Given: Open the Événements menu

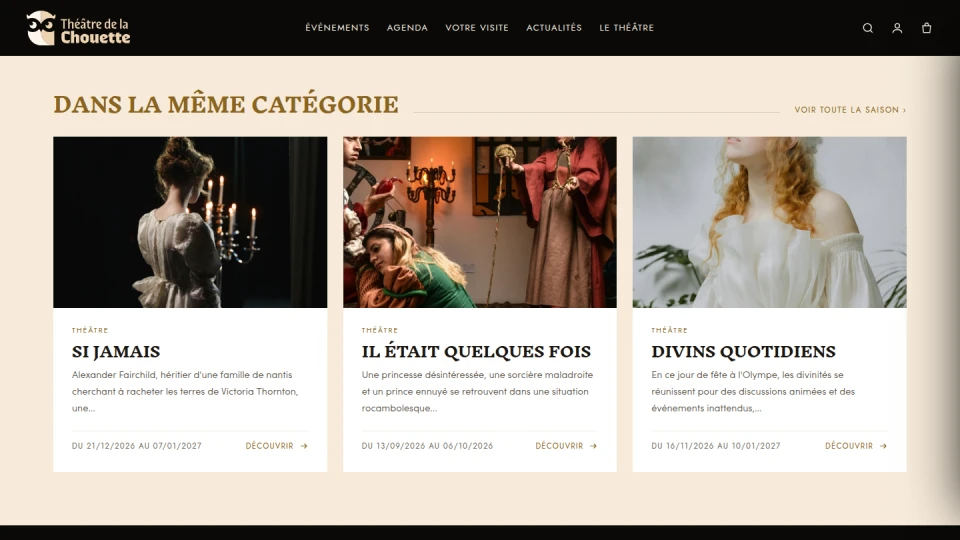Looking at the screenshot, I should [337, 28].
